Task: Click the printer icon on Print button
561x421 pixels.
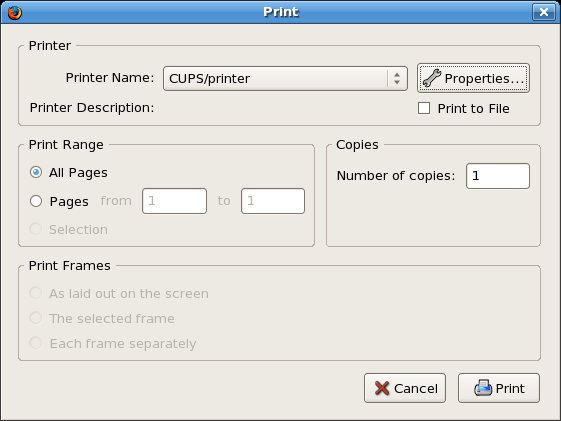Action: [x=483, y=388]
